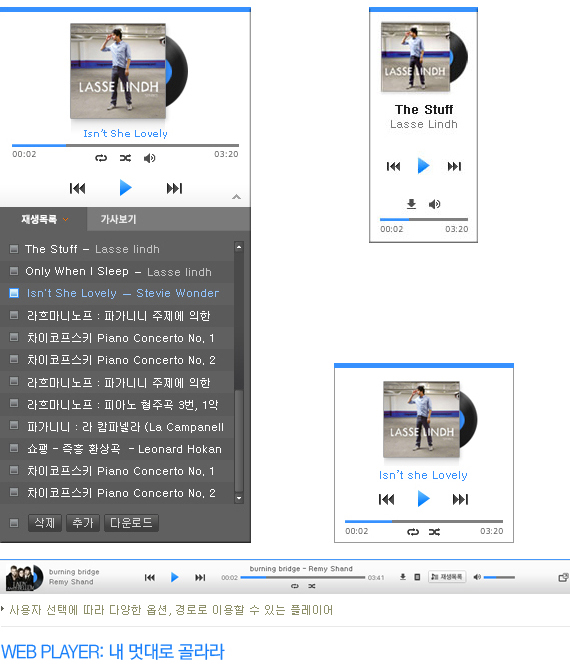The height and width of the screenshot is (666, 570).
Task: Click the playlist scrollbar down arrow
Action: tap(239, 498)
